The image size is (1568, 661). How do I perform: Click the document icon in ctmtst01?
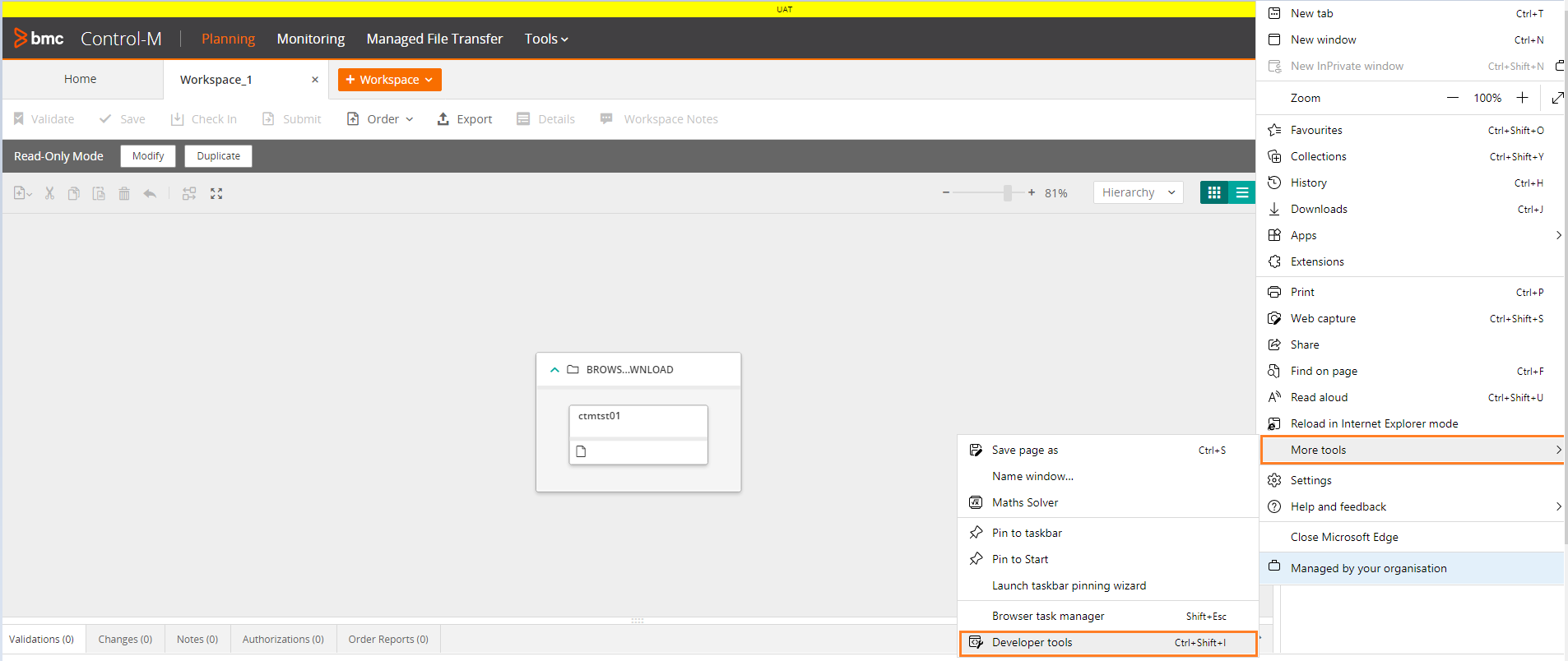coord(581,451)
